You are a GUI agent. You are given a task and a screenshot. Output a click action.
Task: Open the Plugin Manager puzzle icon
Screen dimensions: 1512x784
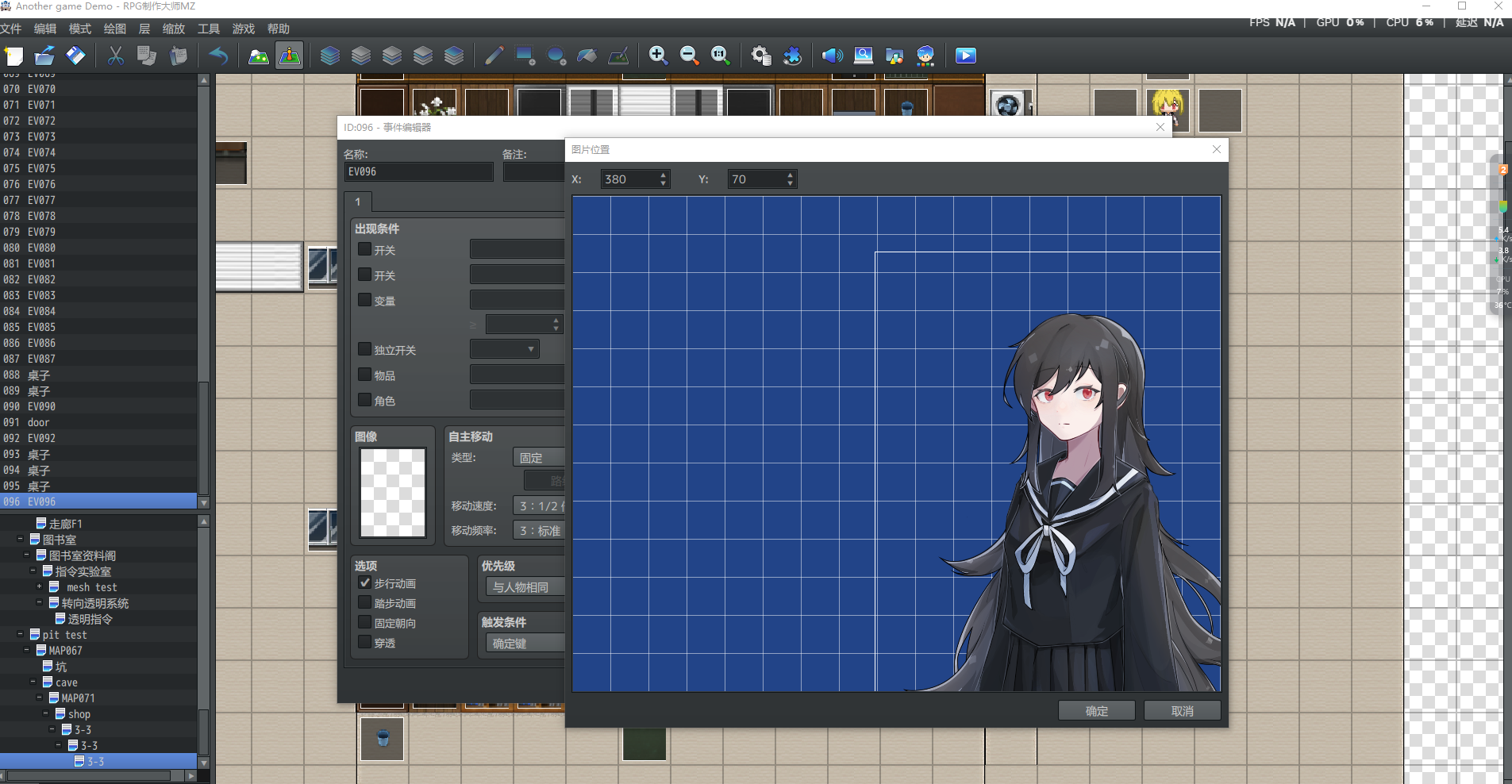tap(792, 56)
